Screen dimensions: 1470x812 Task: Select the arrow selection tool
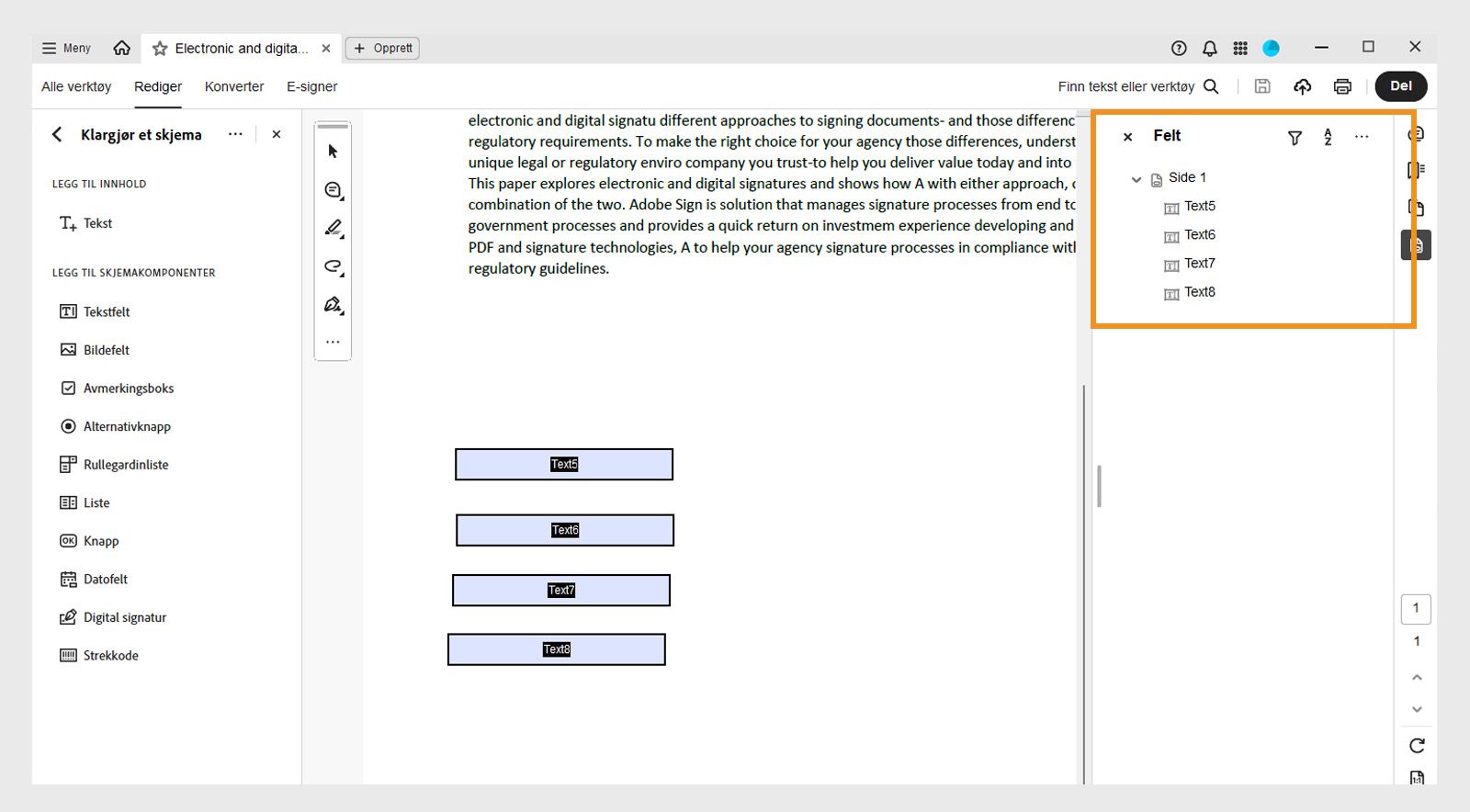pos(333,151)
